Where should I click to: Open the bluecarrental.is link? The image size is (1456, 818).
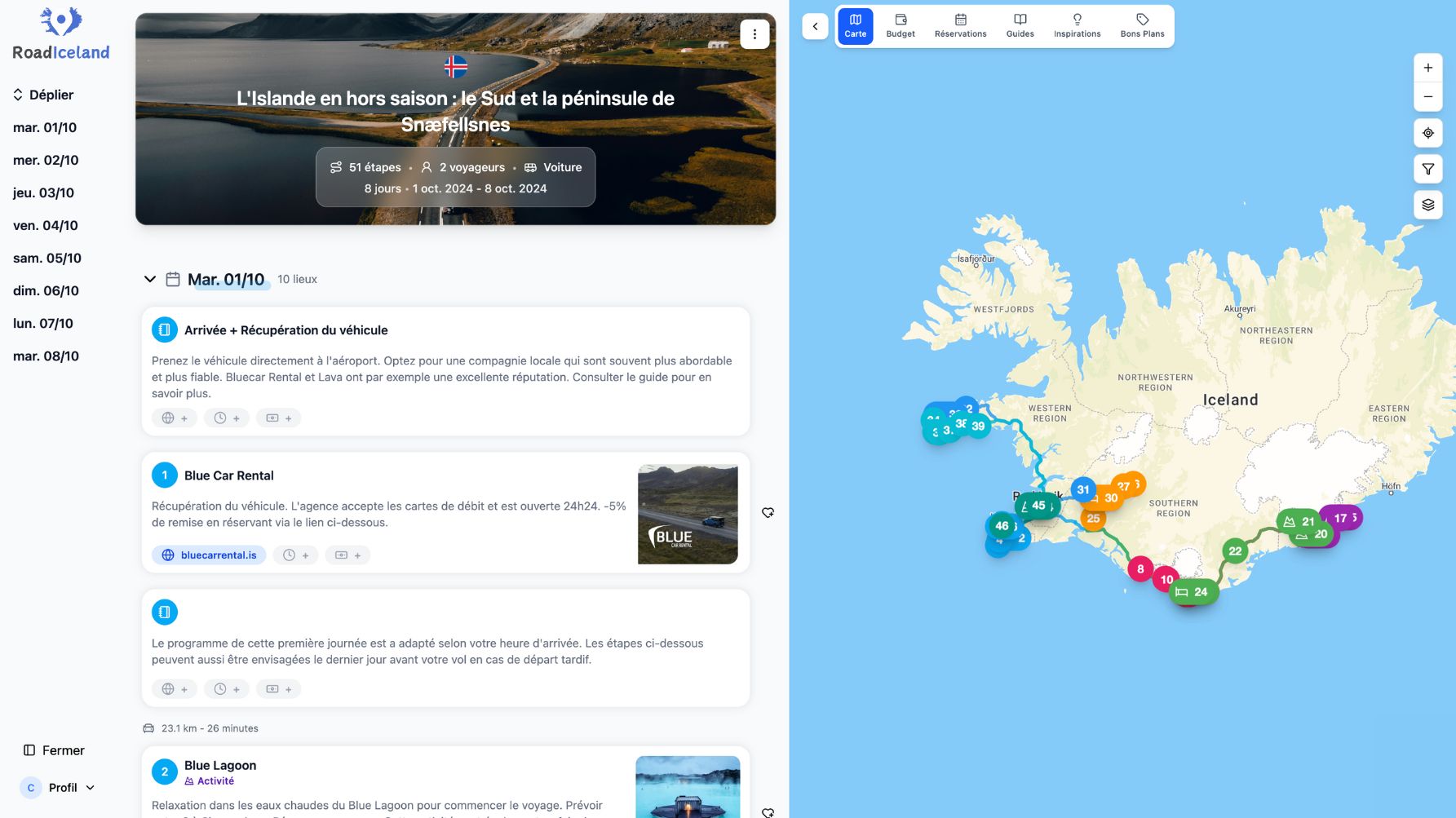coord(210,555)
